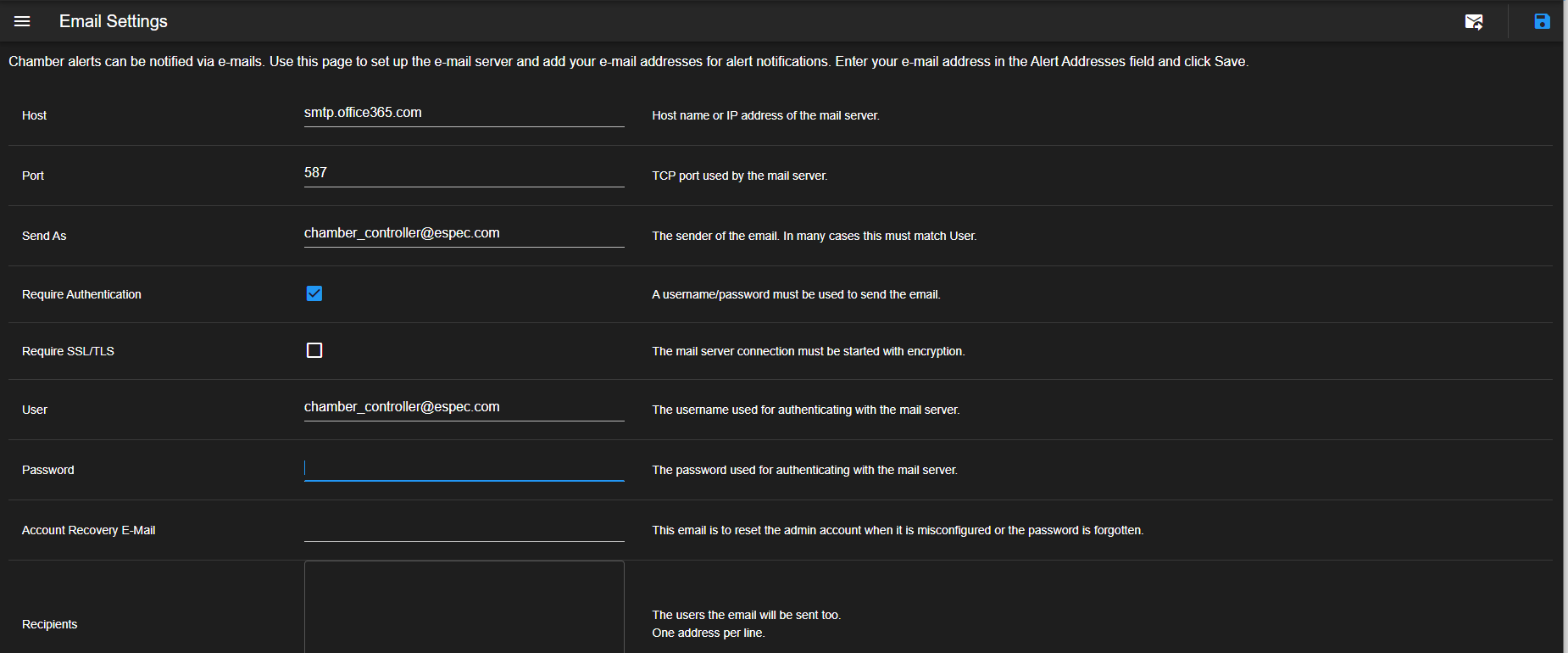Click the Recipients text area
This screenshot has height=653, width=1568.
point(464,607)
